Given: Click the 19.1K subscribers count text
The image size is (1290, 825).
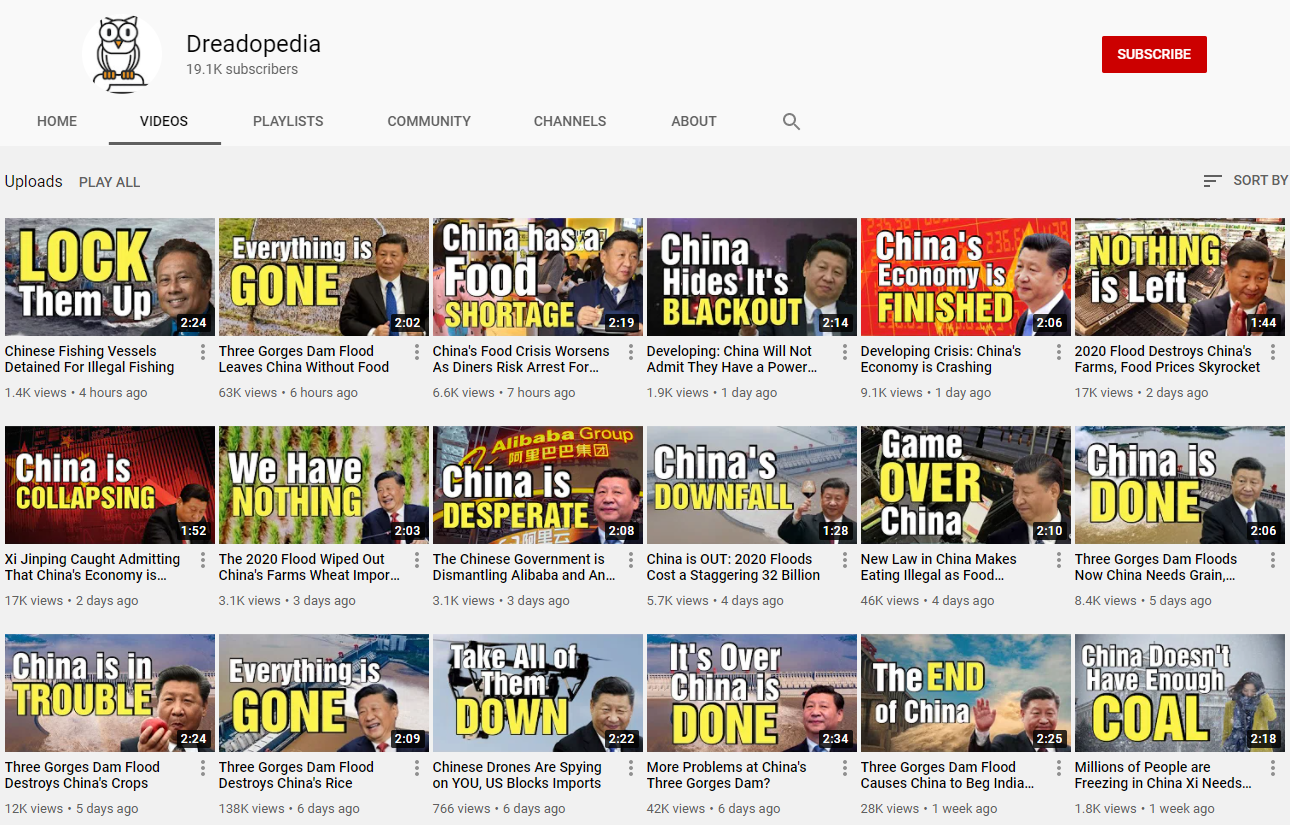Looking at the screenshot, I should (242, 69).
